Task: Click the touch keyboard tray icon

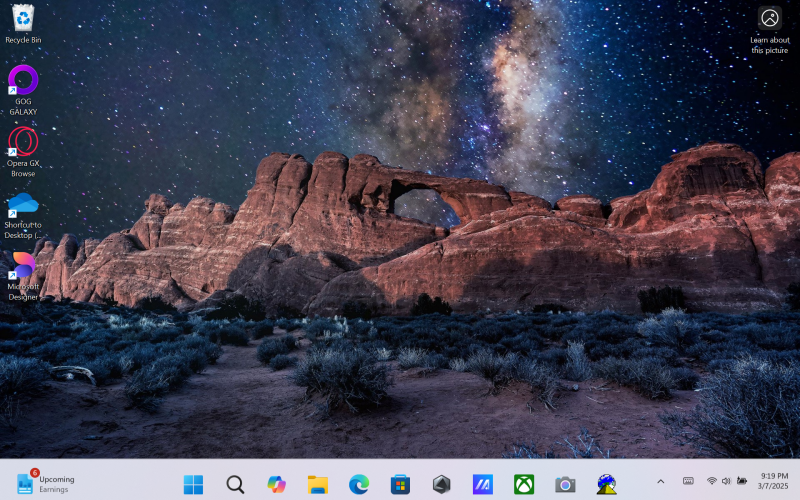Action: (x=688, y=481)
